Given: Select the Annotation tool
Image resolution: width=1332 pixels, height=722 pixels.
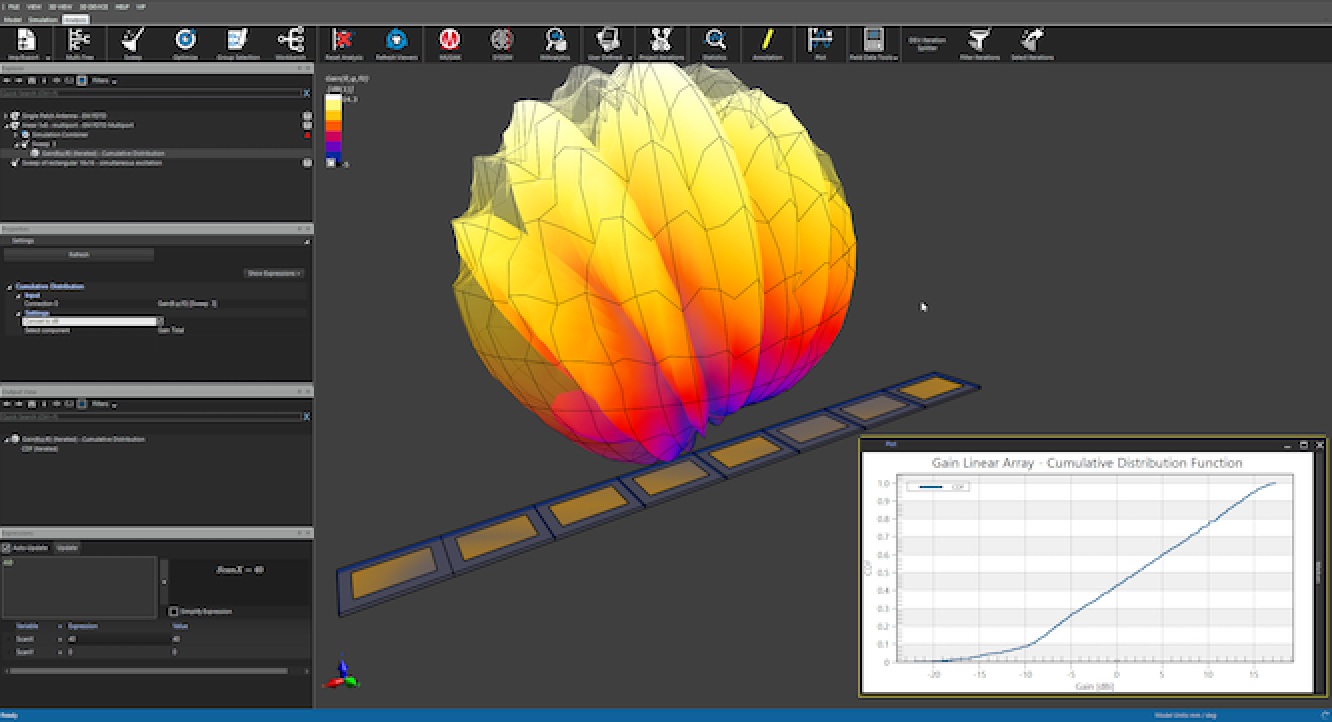Looking at the screenshot, I should point(768,38).
